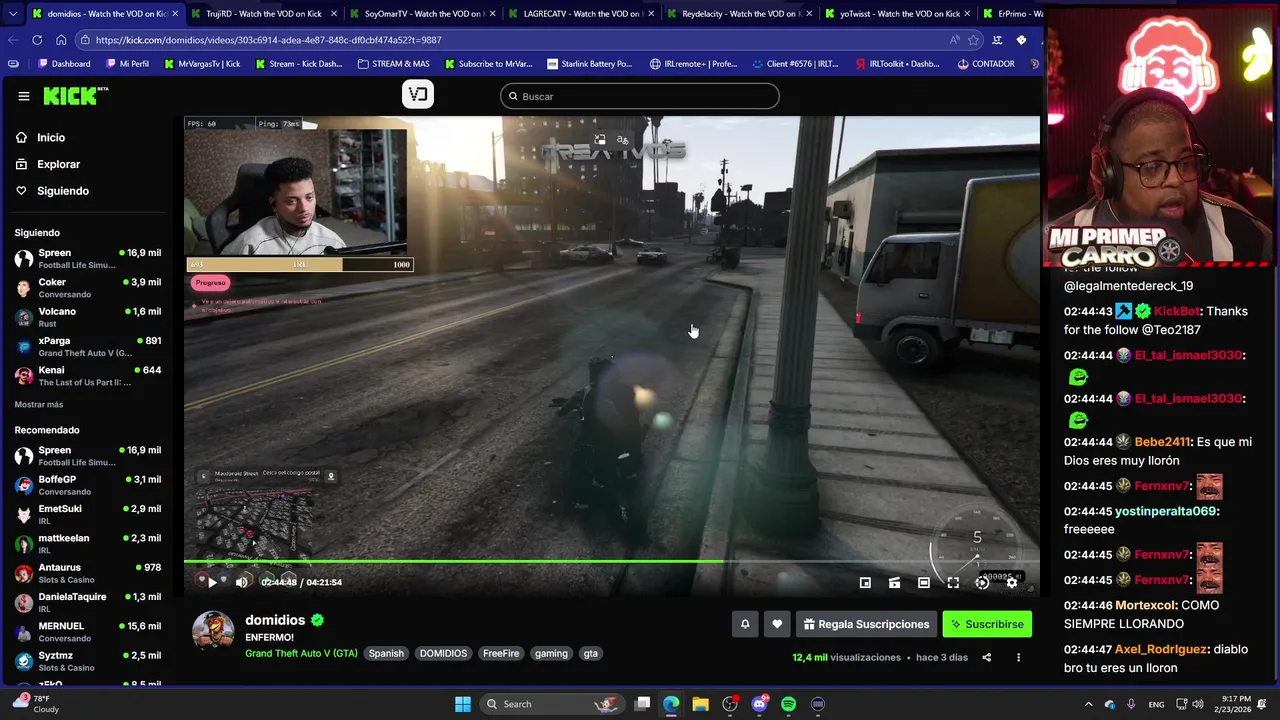Expand followed channels with Mostrar más
The image size is (1280, 720).
point(39,404)
